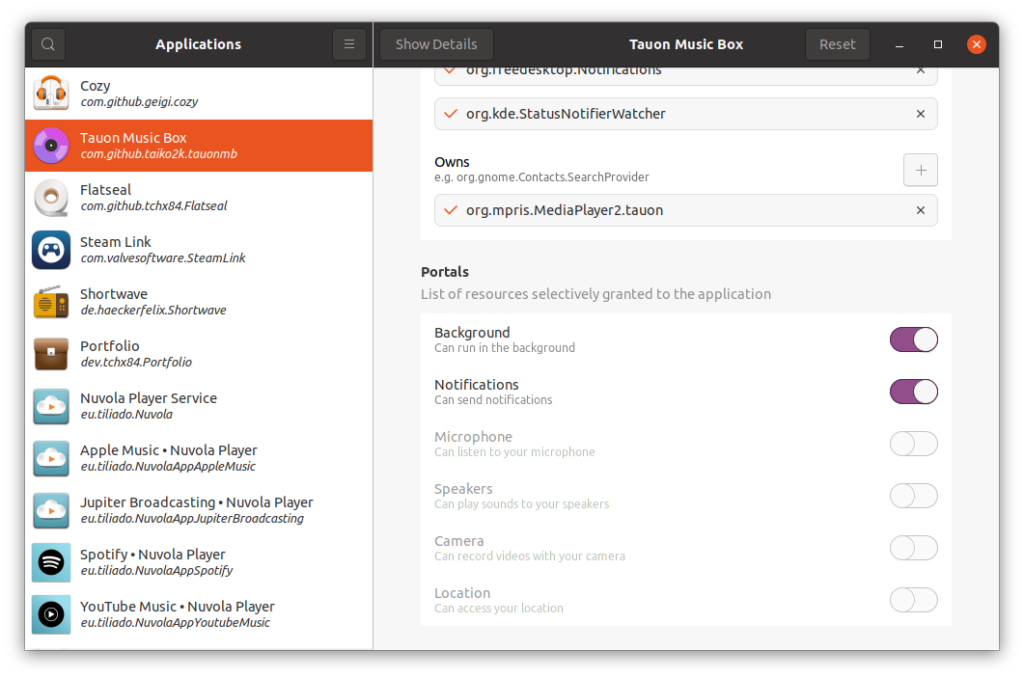Click the Nuvola Player Service cloud icon

(x=51, y=406)
